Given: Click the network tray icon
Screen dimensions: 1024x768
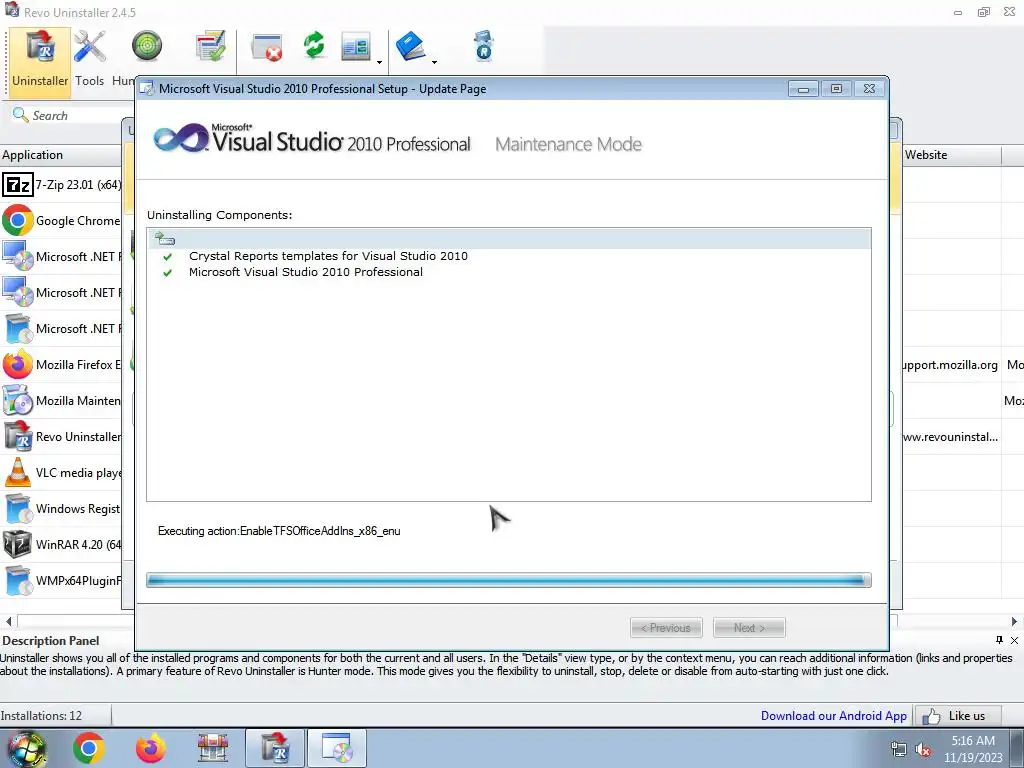Looking at the screenshot, I should 899,750.
